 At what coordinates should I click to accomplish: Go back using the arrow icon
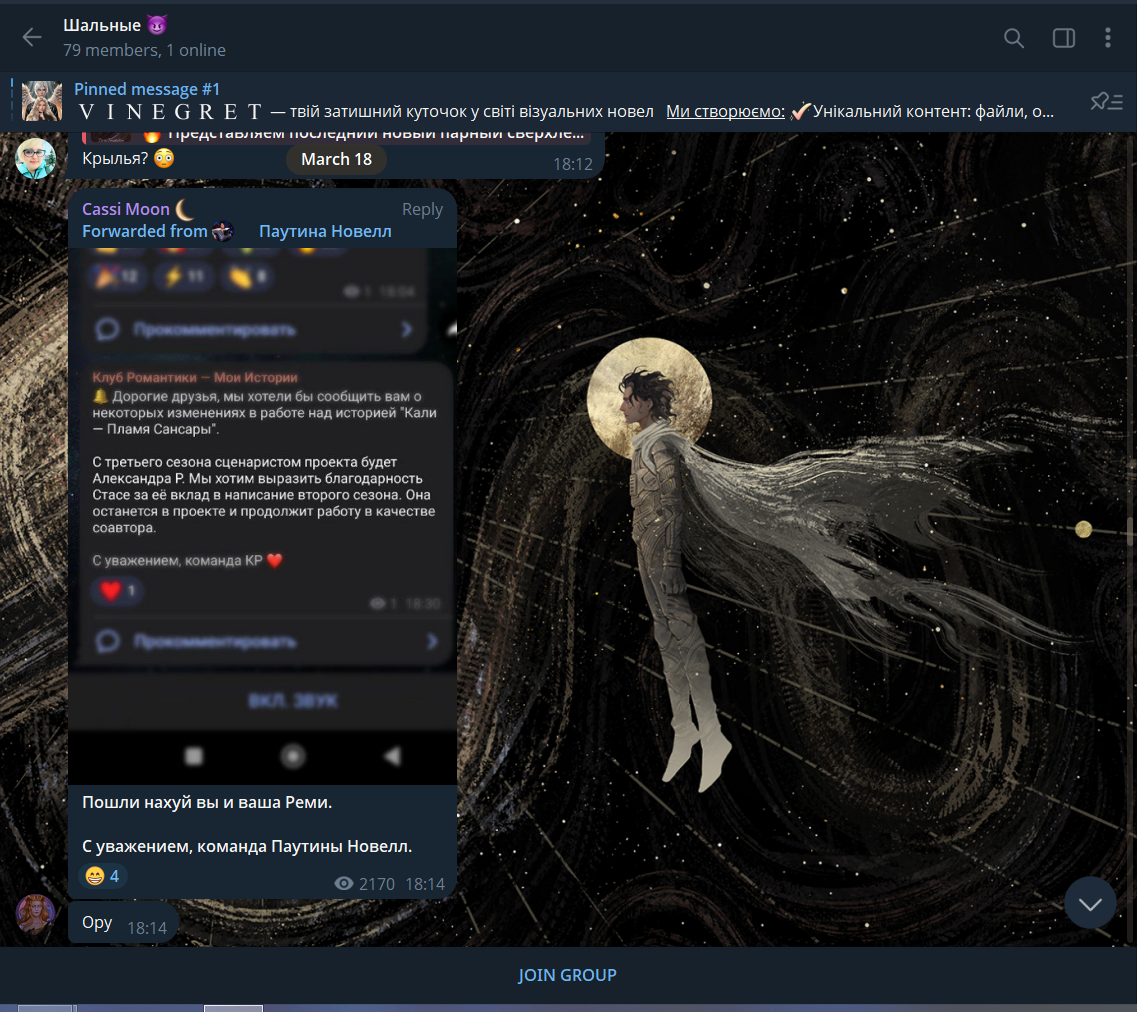click(32, 37)
